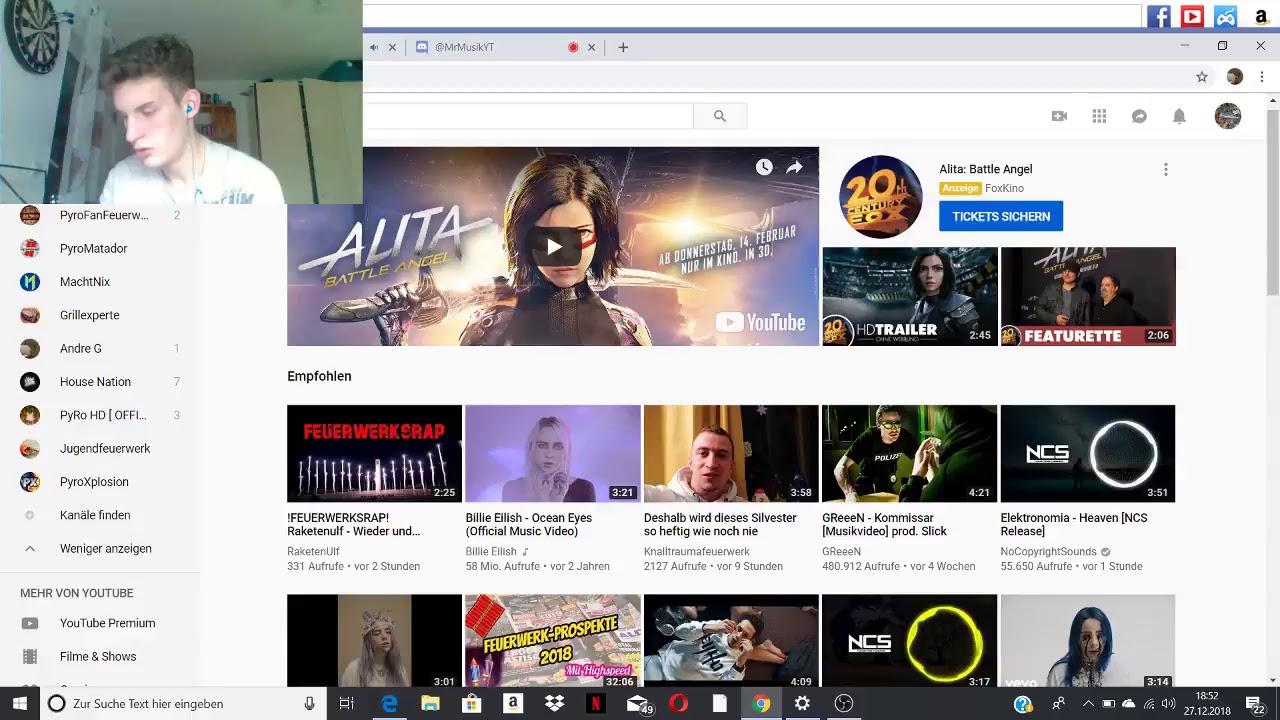Open the Windows Start menu
This screenshot has width=1280, height=720.
click(20, 704)
